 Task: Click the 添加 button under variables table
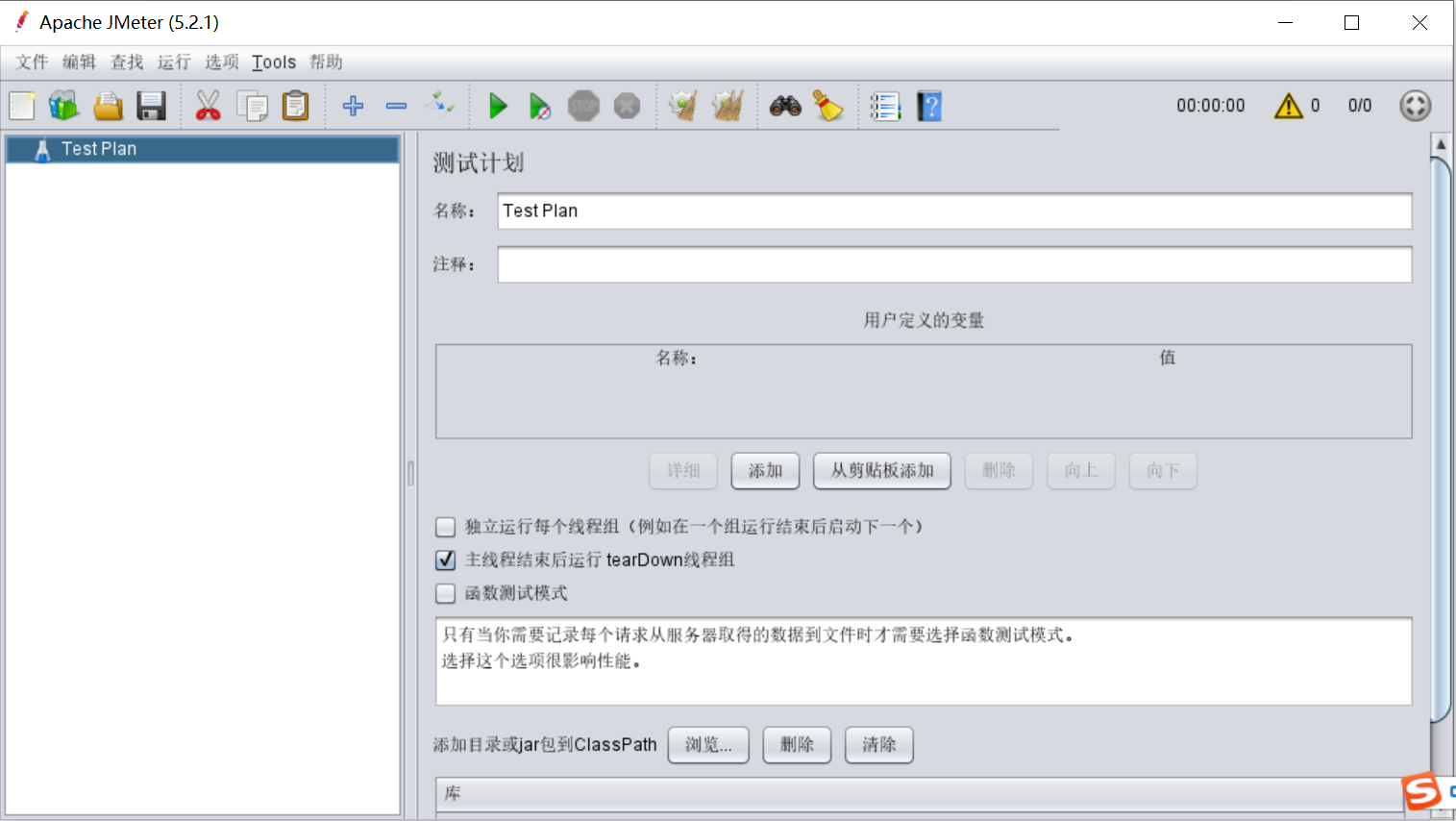click(x=765, y=471)
